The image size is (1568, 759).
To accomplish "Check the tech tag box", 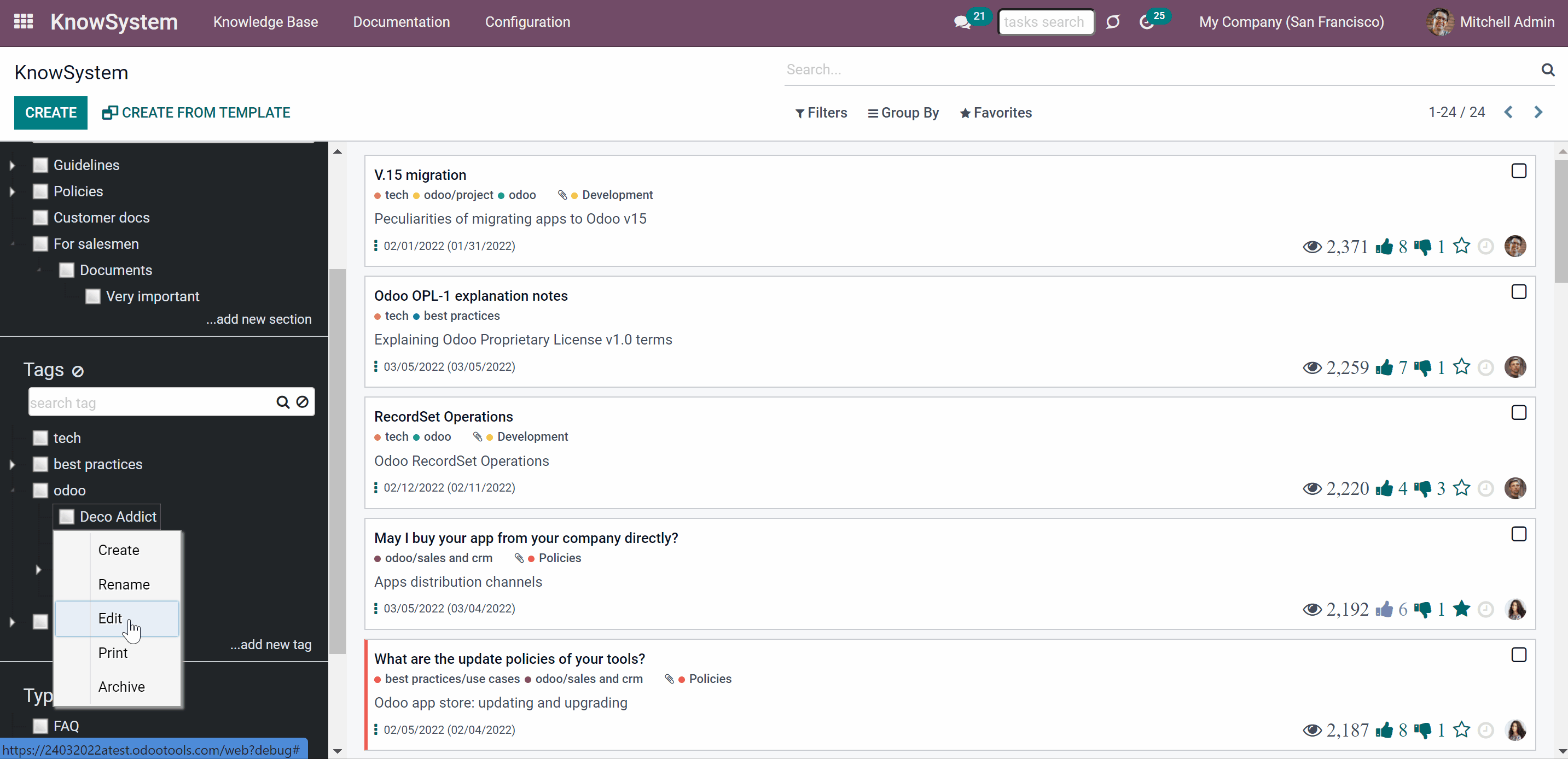I will 40,438.
